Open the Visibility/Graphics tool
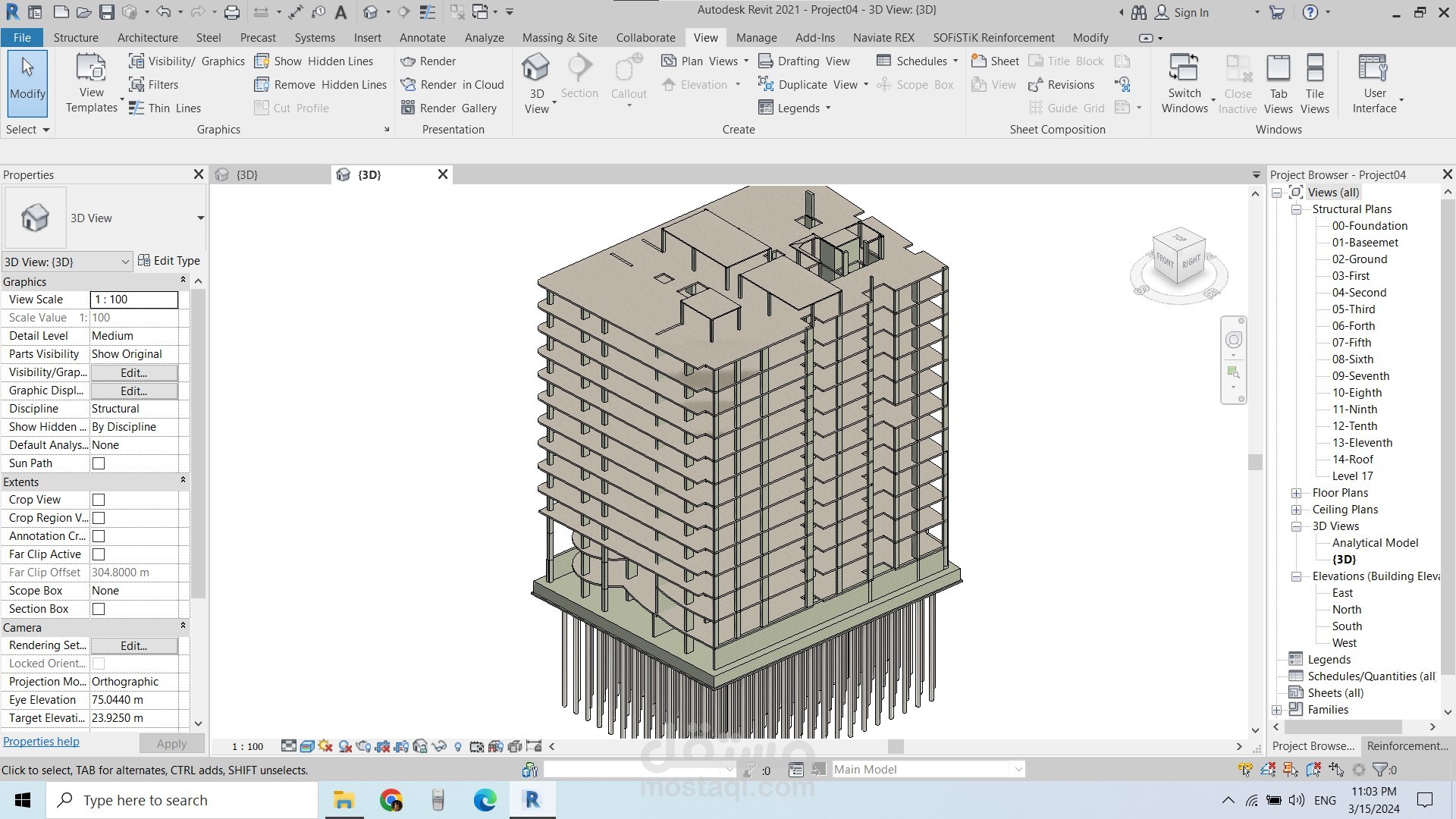The image size is (1456, 819). click(187, 61)
